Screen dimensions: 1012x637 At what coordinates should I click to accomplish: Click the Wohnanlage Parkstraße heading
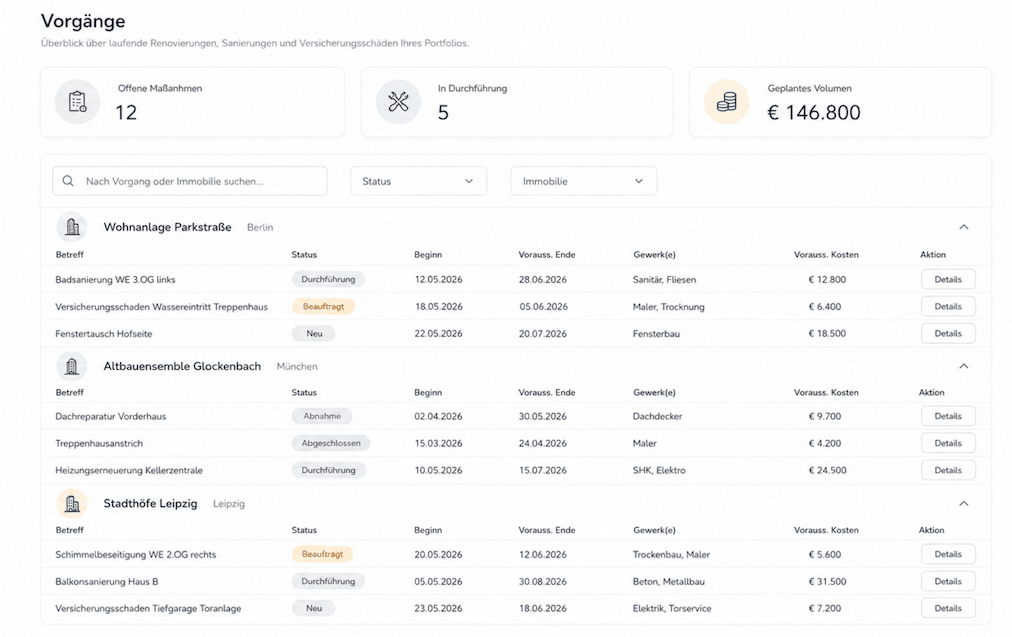click(167, 227)
